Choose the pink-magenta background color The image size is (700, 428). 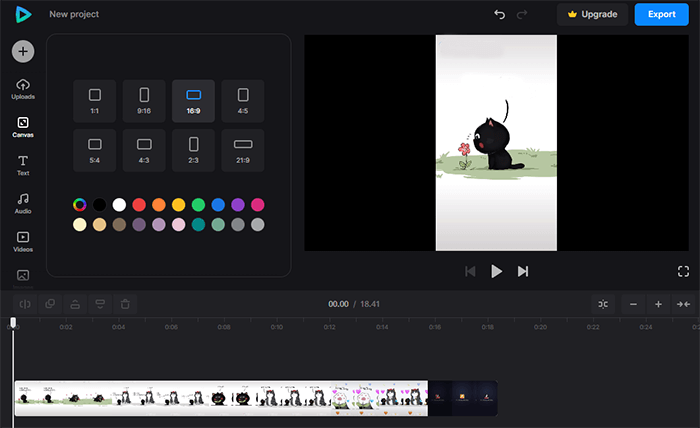[x=258, y=205]
